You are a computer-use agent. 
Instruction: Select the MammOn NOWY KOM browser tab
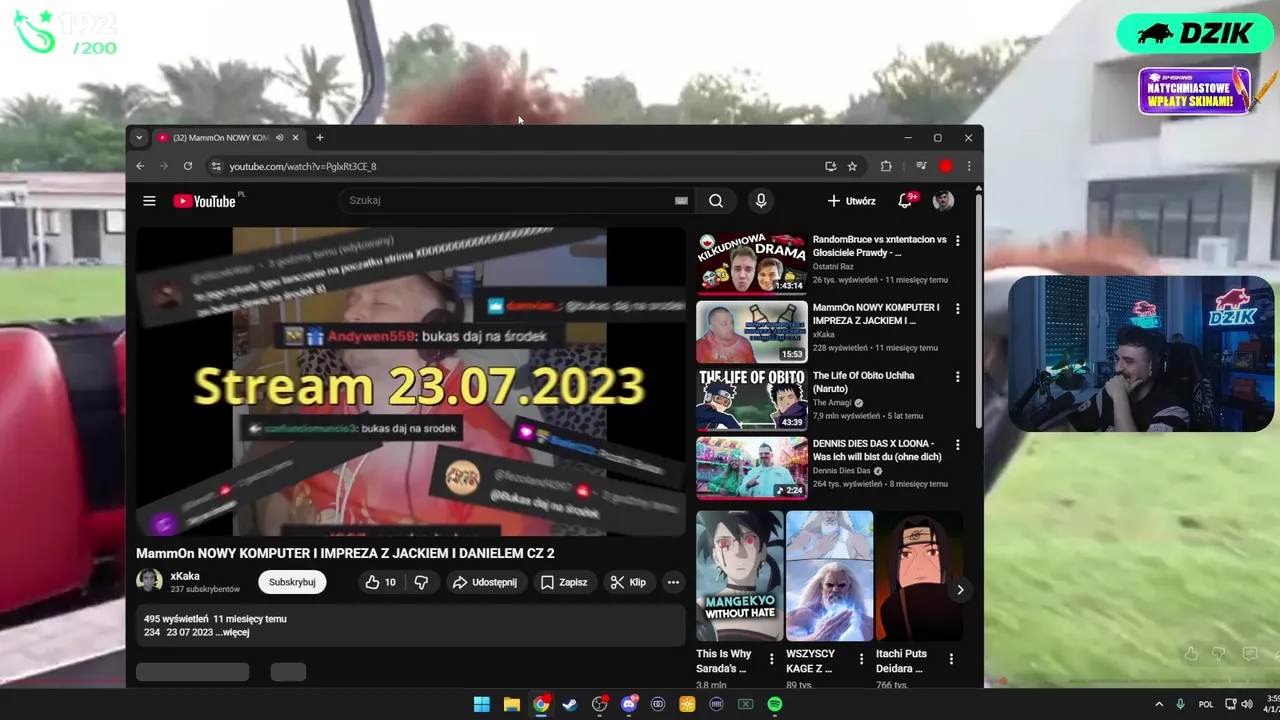[221, 138]
